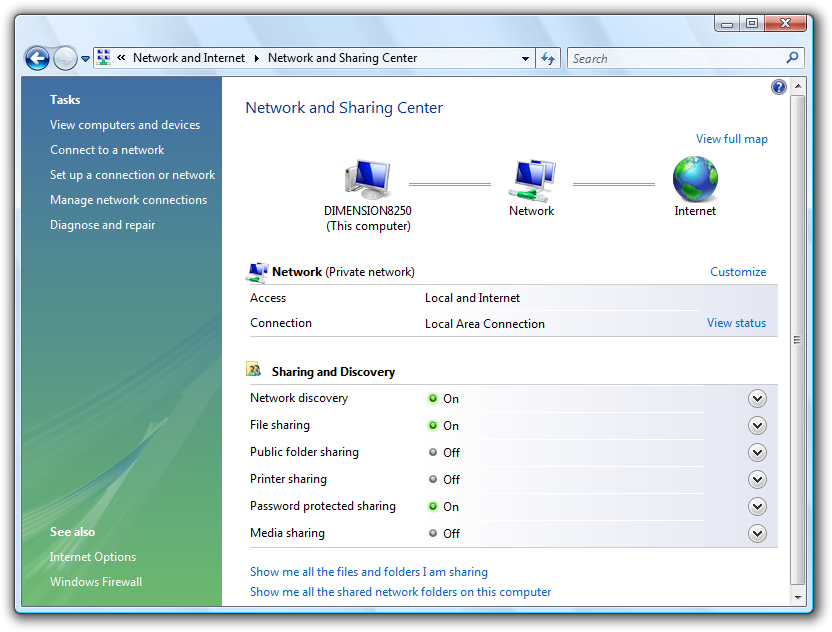Click Manage network connections
The image size is (832, 632).
[128, 200]
